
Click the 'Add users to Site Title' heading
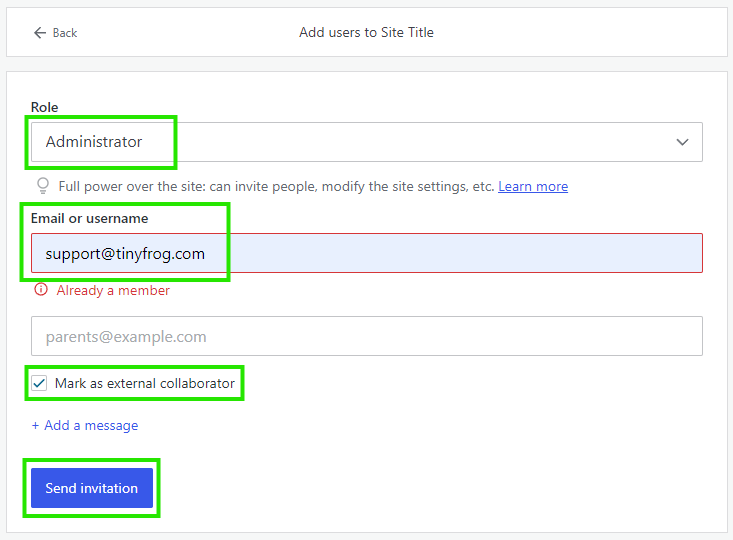pyautogui.click(x=366, y=32)
